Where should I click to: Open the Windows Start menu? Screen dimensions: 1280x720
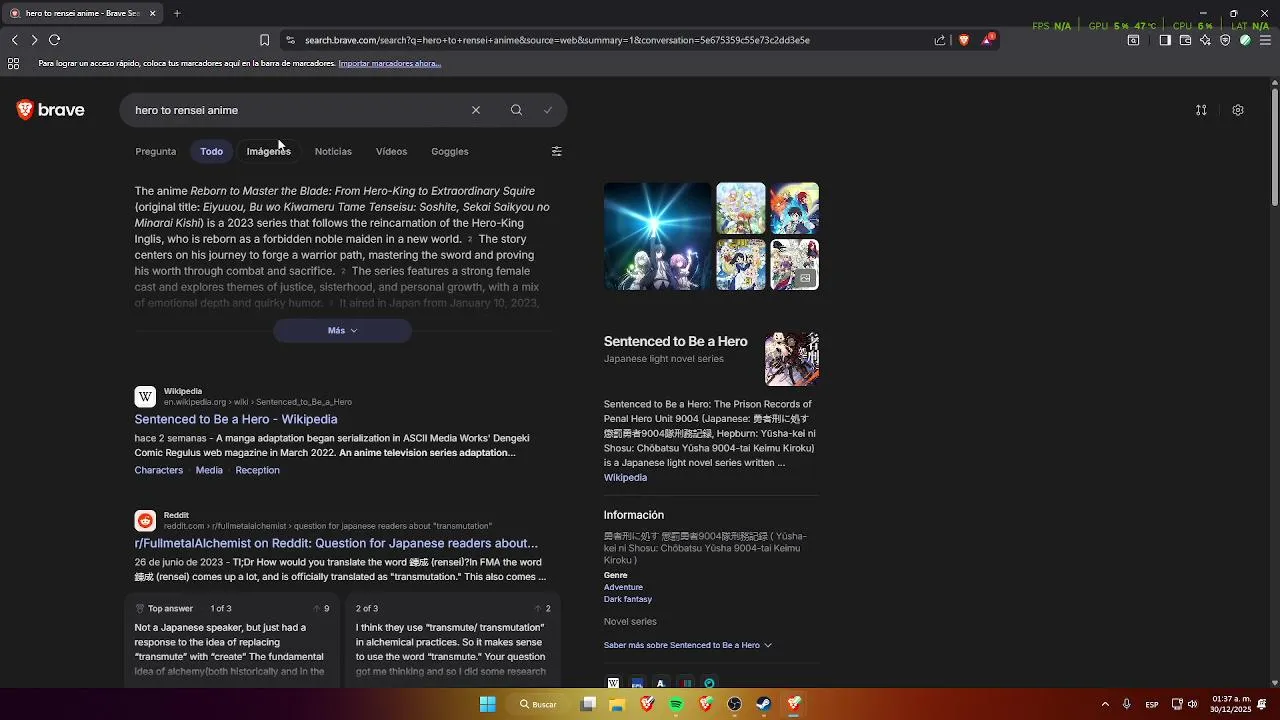coord(487,704)
